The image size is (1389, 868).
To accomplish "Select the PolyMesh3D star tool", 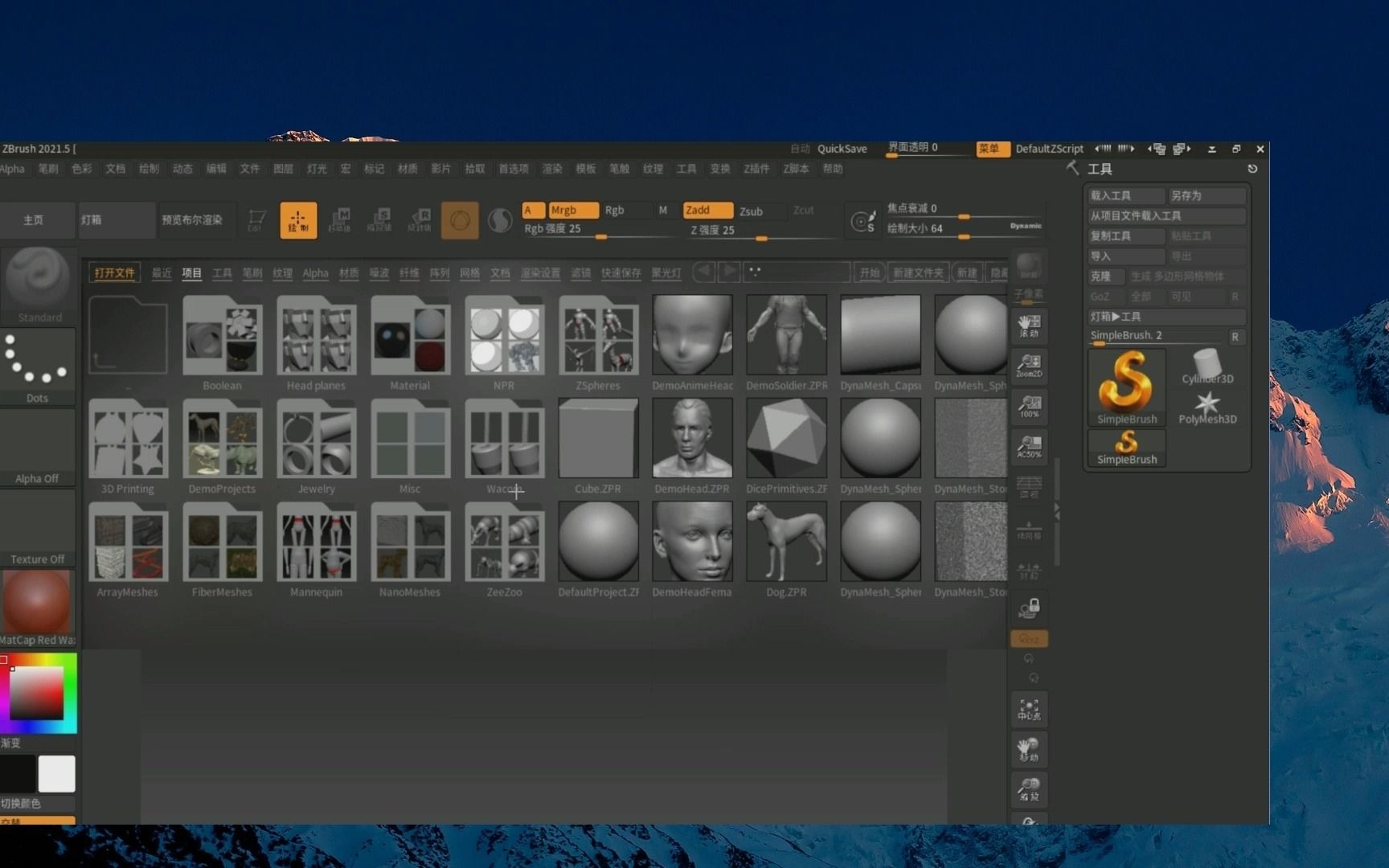I will (x=1207, y=408).
